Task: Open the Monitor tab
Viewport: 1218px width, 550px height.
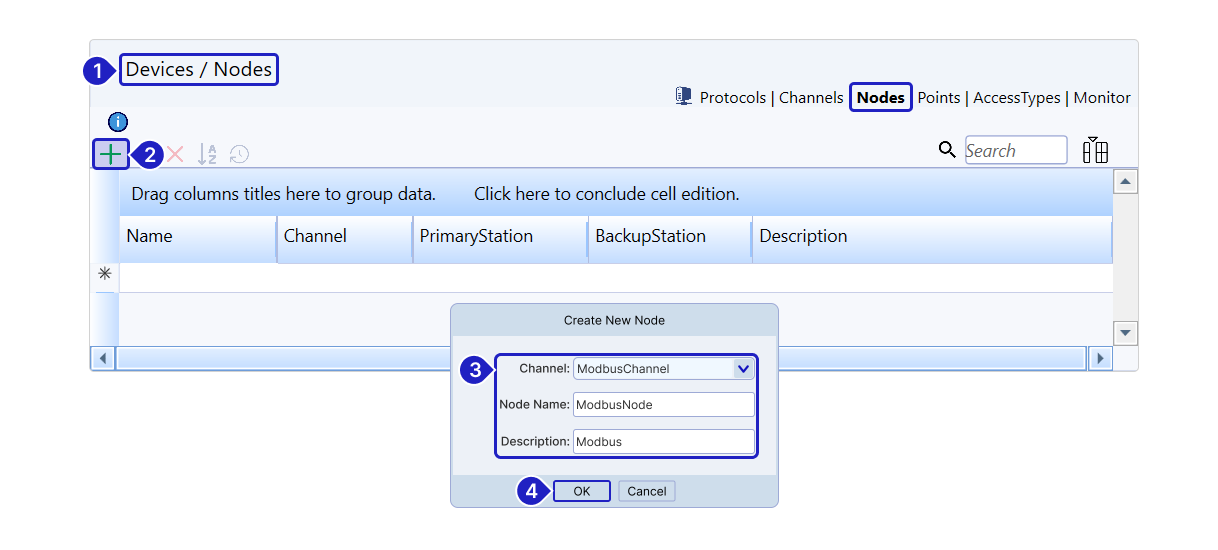Action: [x=1102, y=98]
